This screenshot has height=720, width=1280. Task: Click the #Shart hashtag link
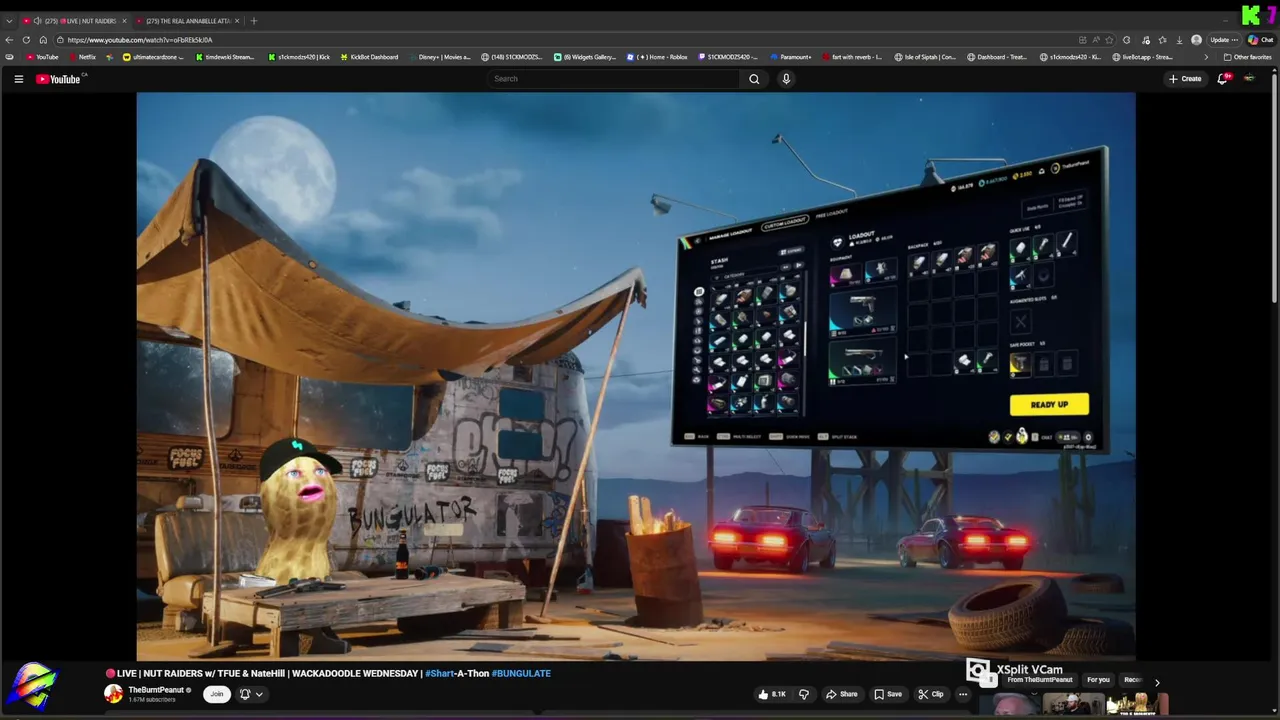coord(441,673)
